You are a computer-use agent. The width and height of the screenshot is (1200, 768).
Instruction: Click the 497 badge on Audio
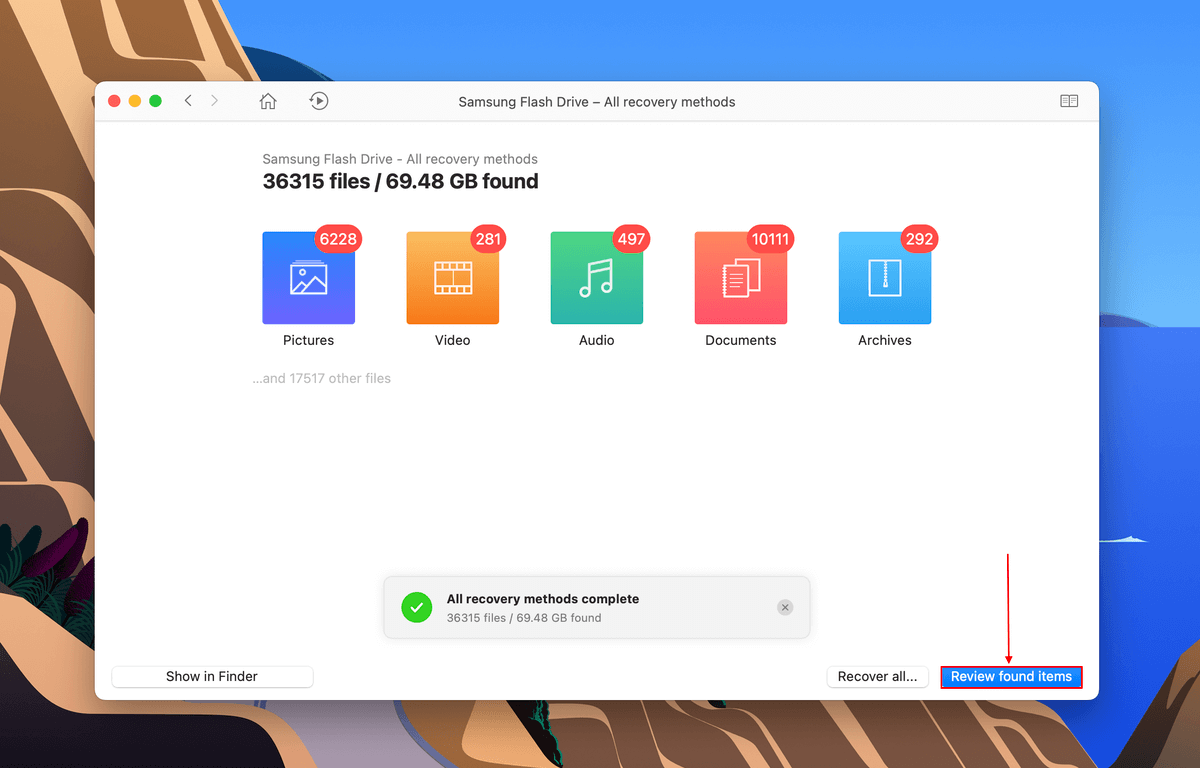[x=632, y=239]
